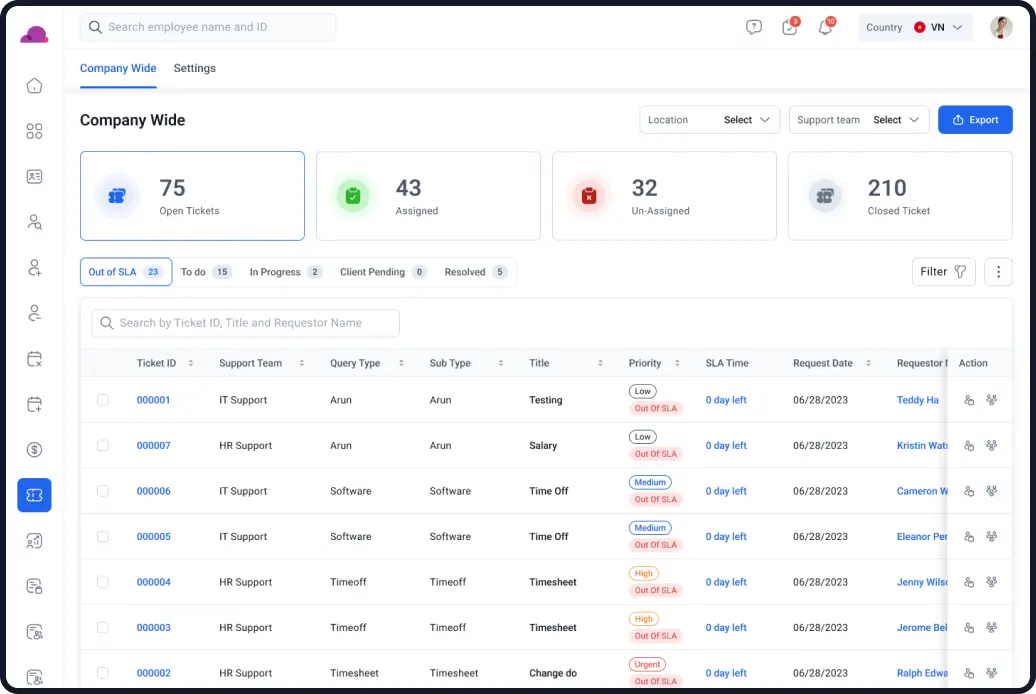Viewport: 1036px width, 694px height.
Task: Click the team-assign icon for ticket 000006
Action: (x=992, y=491)
